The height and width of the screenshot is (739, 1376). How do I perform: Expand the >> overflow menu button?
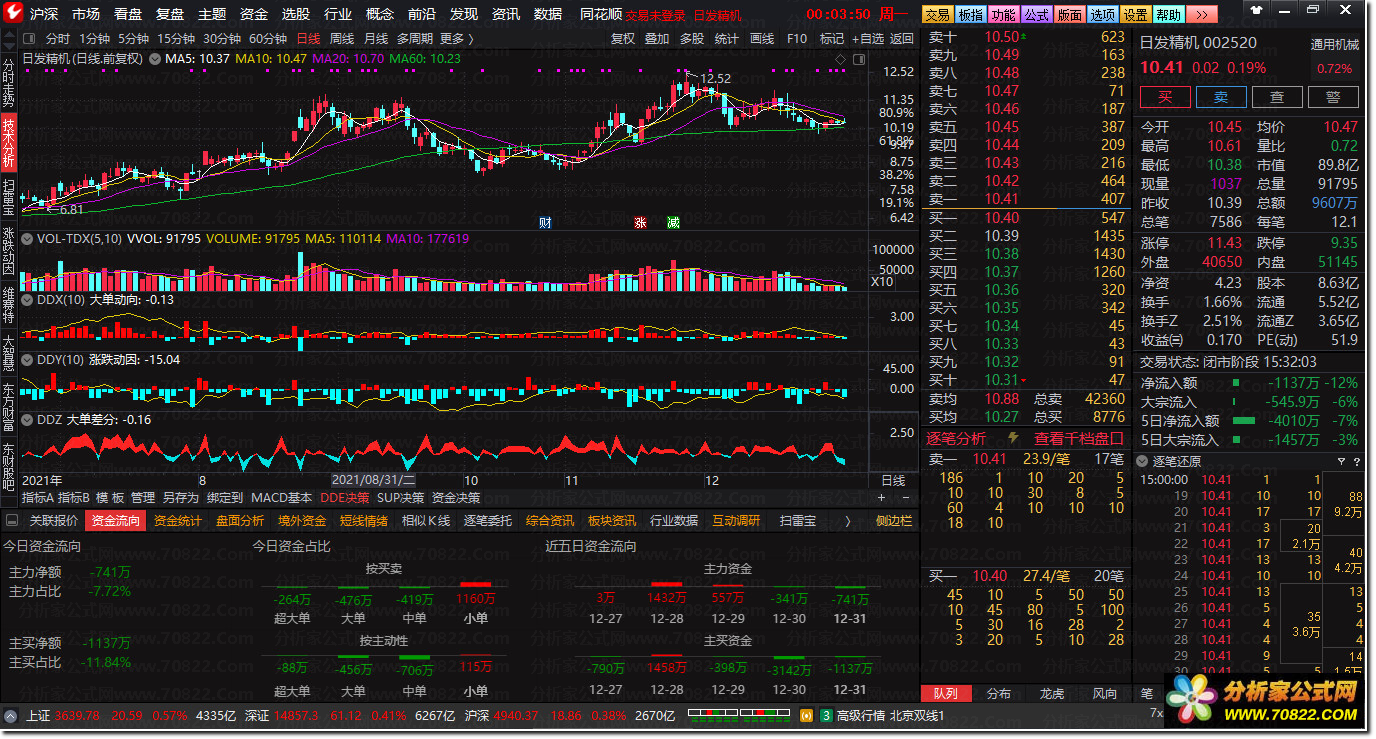(x=1202, y=15)
